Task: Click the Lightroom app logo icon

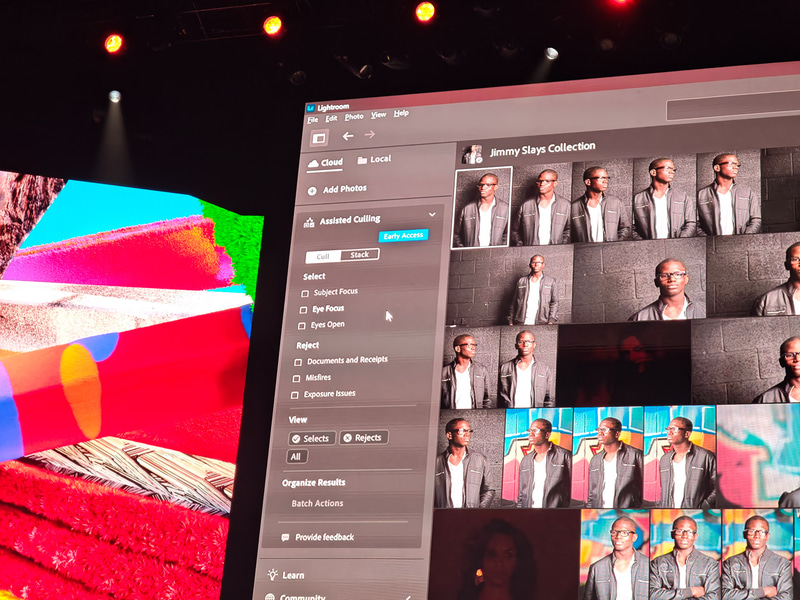Action: [310, 108]
